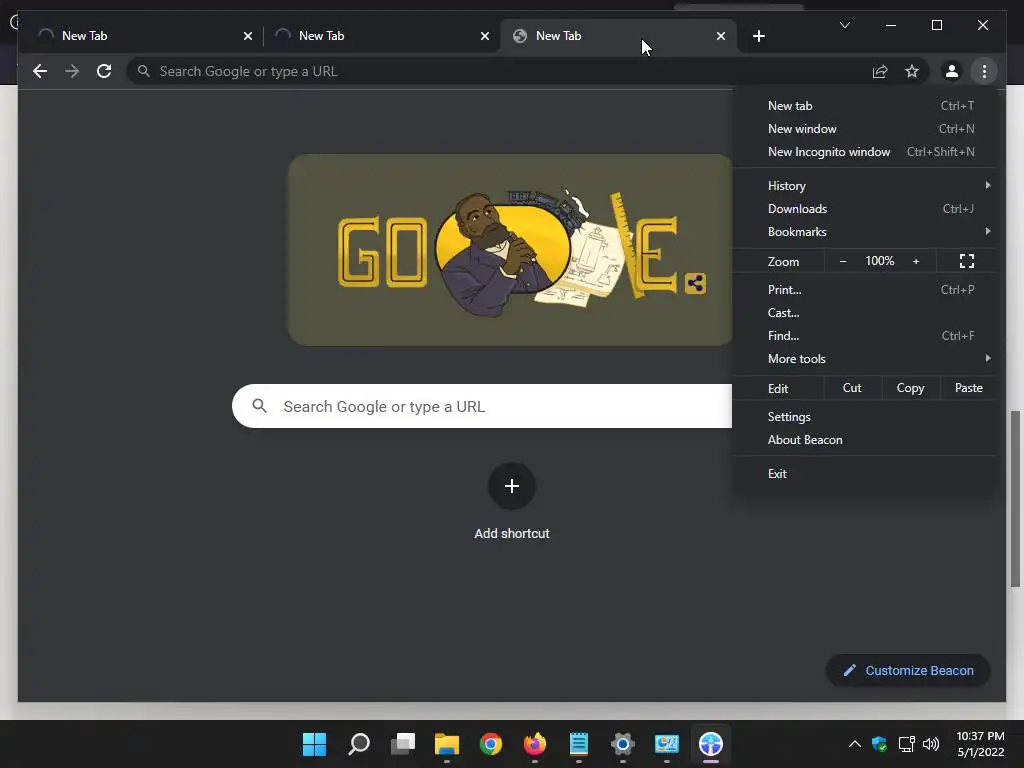
Task: Close the second New Tab
Action: 485,36
